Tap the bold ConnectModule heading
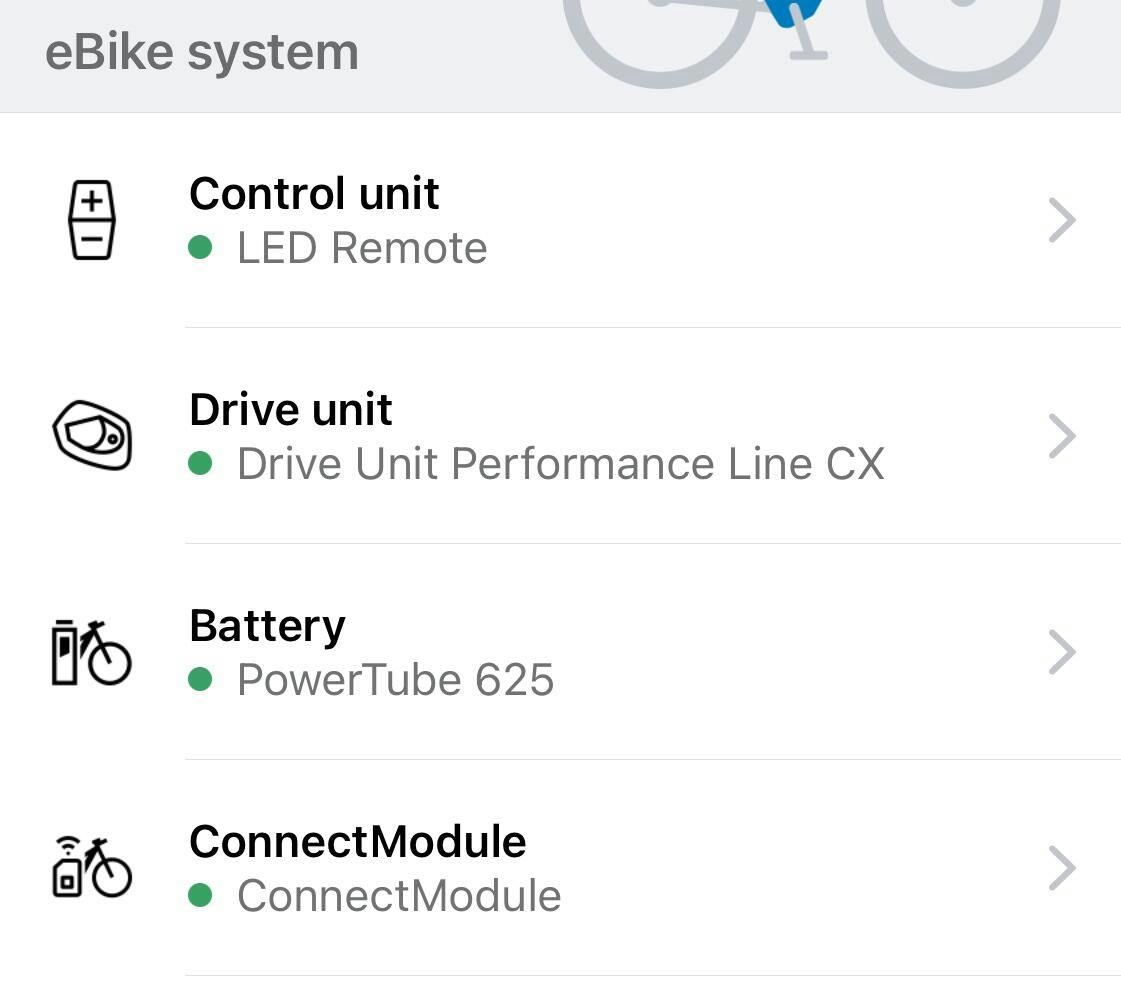The height and width of the screenshot is (1006, 1121). (x=357, y=841)
